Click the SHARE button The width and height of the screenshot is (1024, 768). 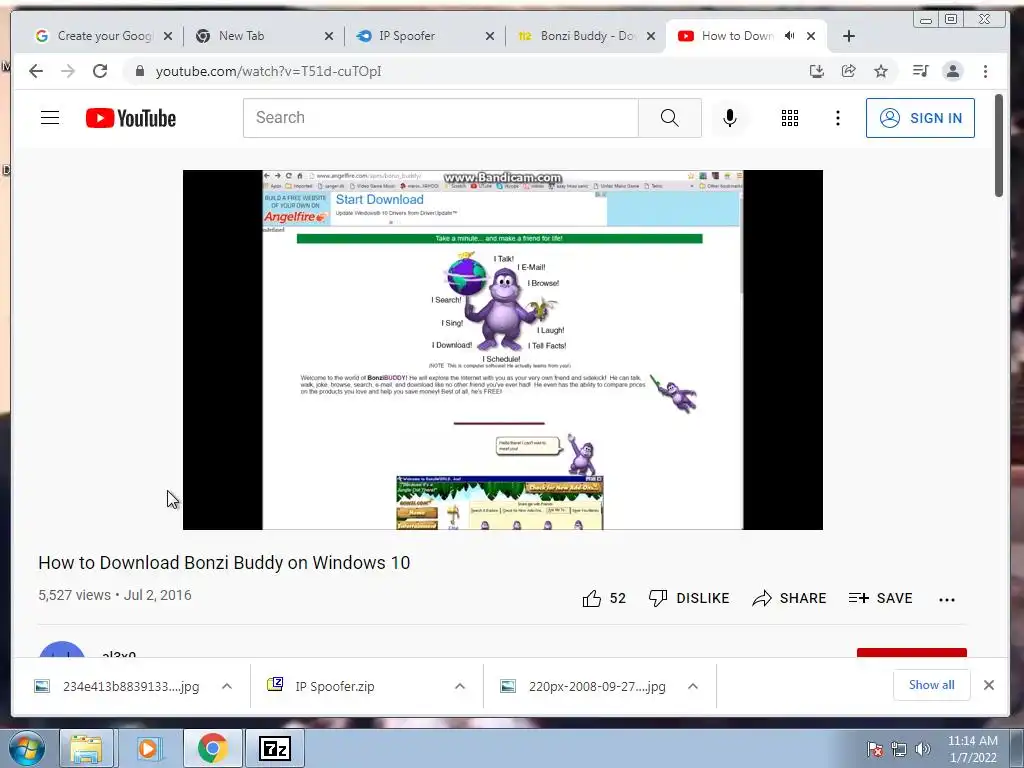[x=790, y=598]
